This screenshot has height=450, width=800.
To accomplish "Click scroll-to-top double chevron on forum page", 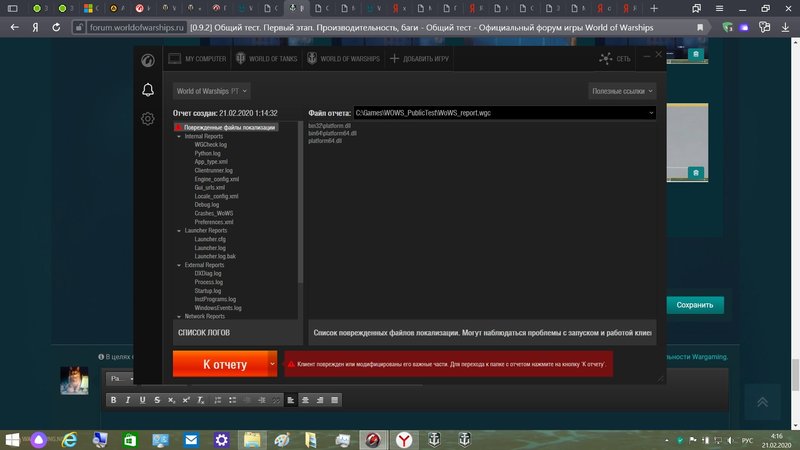I will point(762,402).
